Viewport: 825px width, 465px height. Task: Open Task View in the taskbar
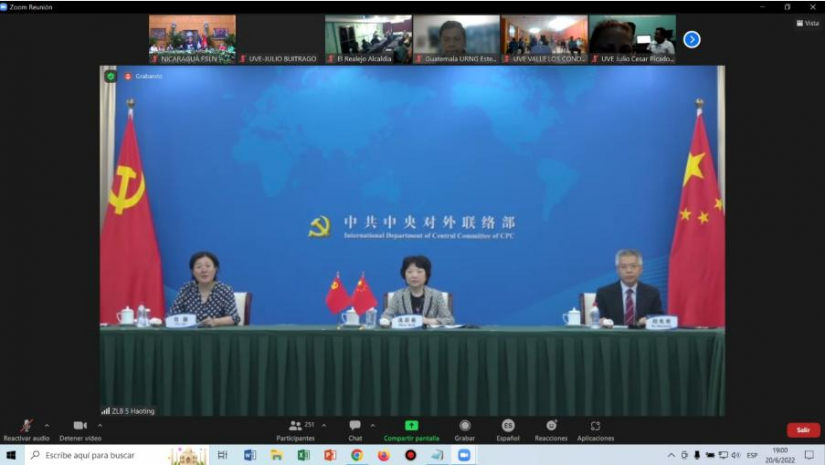pos(223,455)
